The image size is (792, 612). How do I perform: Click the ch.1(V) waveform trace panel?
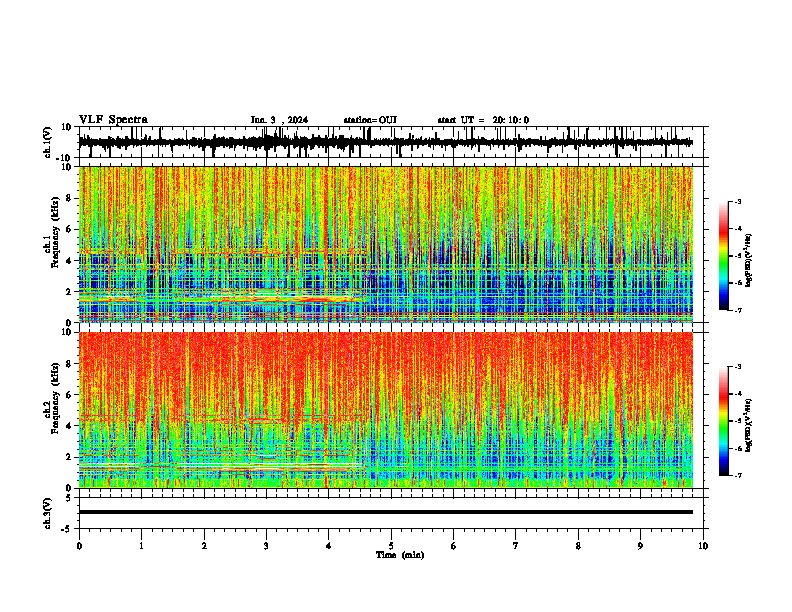tap(391, 142)
